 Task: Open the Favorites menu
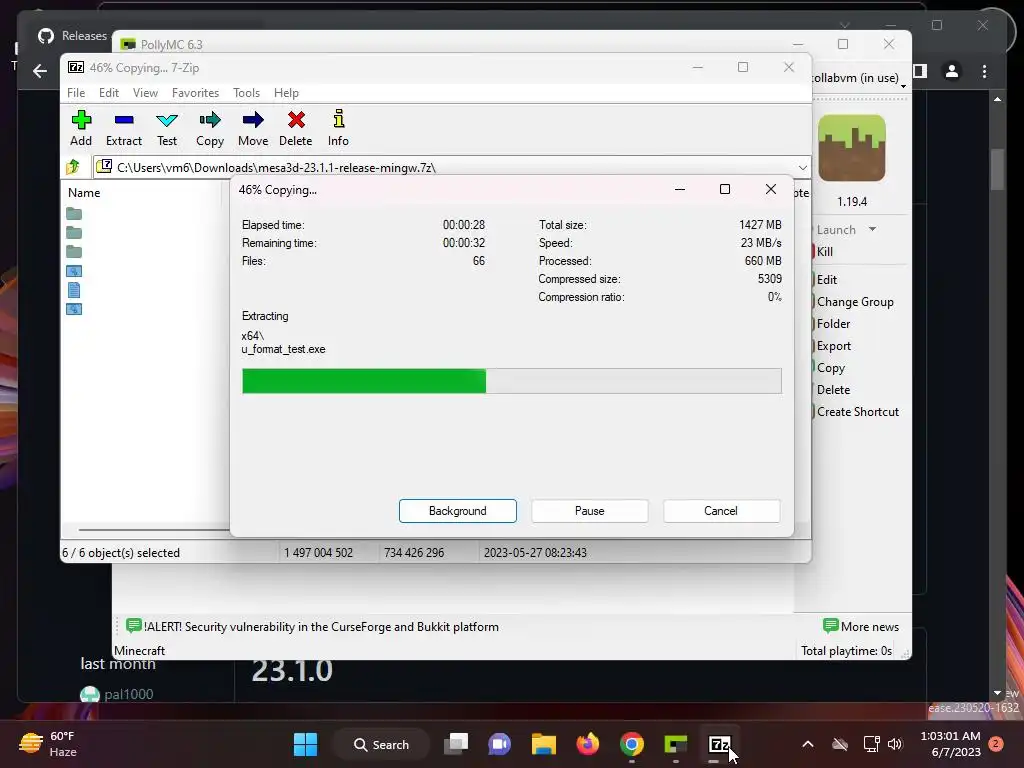point(195,93)
